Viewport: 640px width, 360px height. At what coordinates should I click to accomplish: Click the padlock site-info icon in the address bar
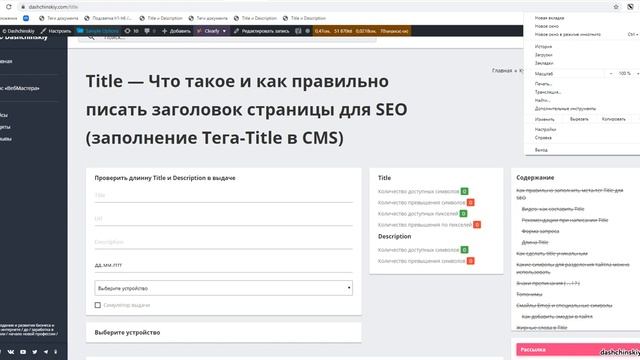point(22,7)
